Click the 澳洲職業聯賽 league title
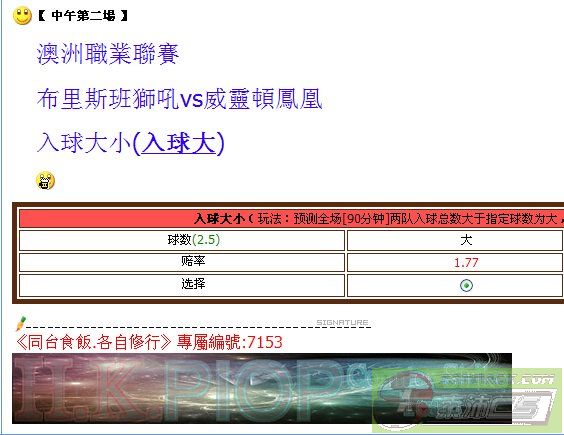 (x=108, y=54)
